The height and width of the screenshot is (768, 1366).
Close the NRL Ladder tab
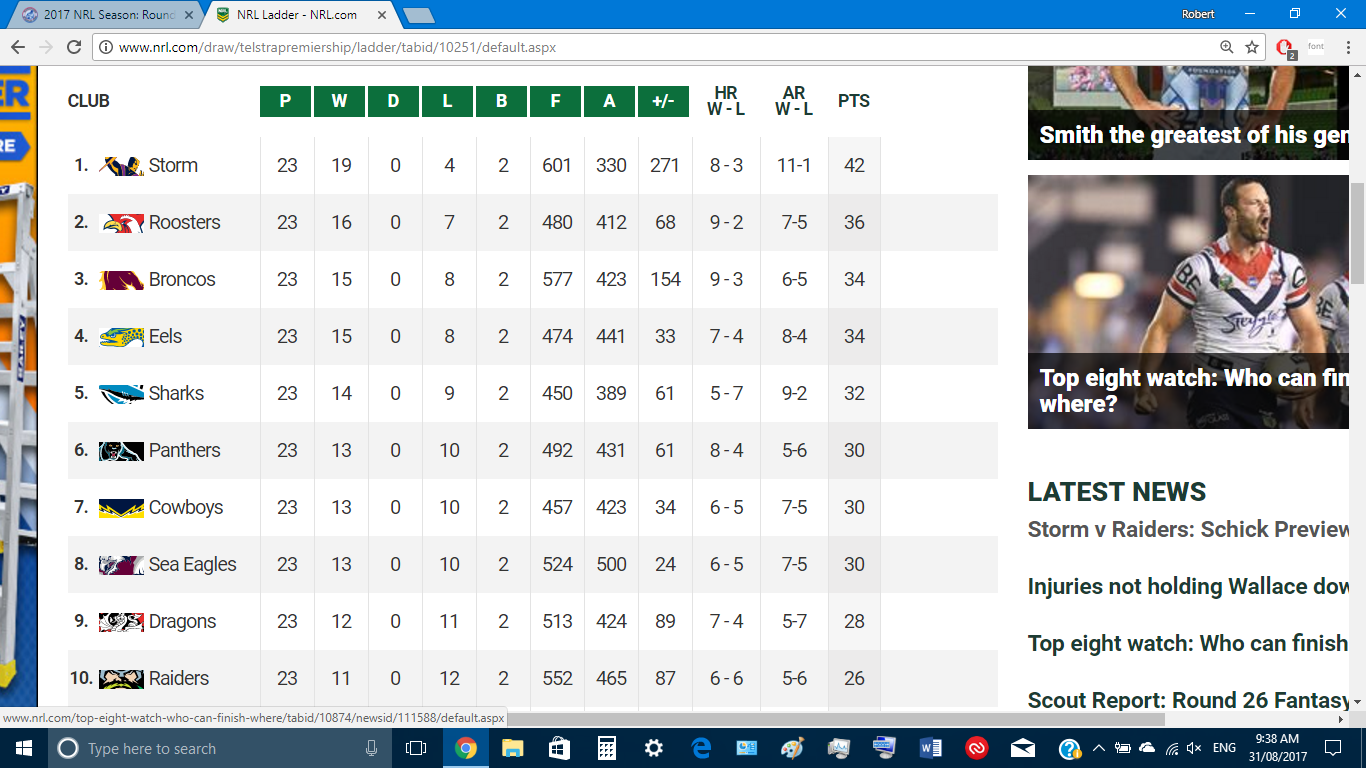click(x=382, y=15)
